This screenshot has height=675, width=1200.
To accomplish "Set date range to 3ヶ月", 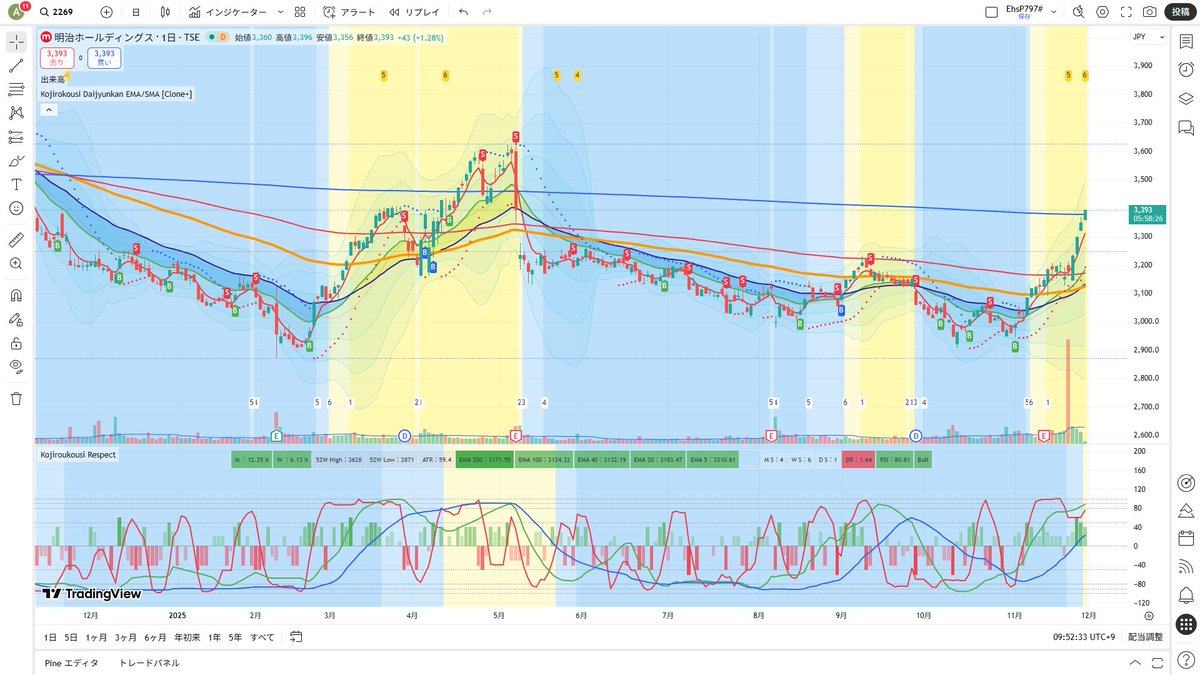I will point(126,637).
